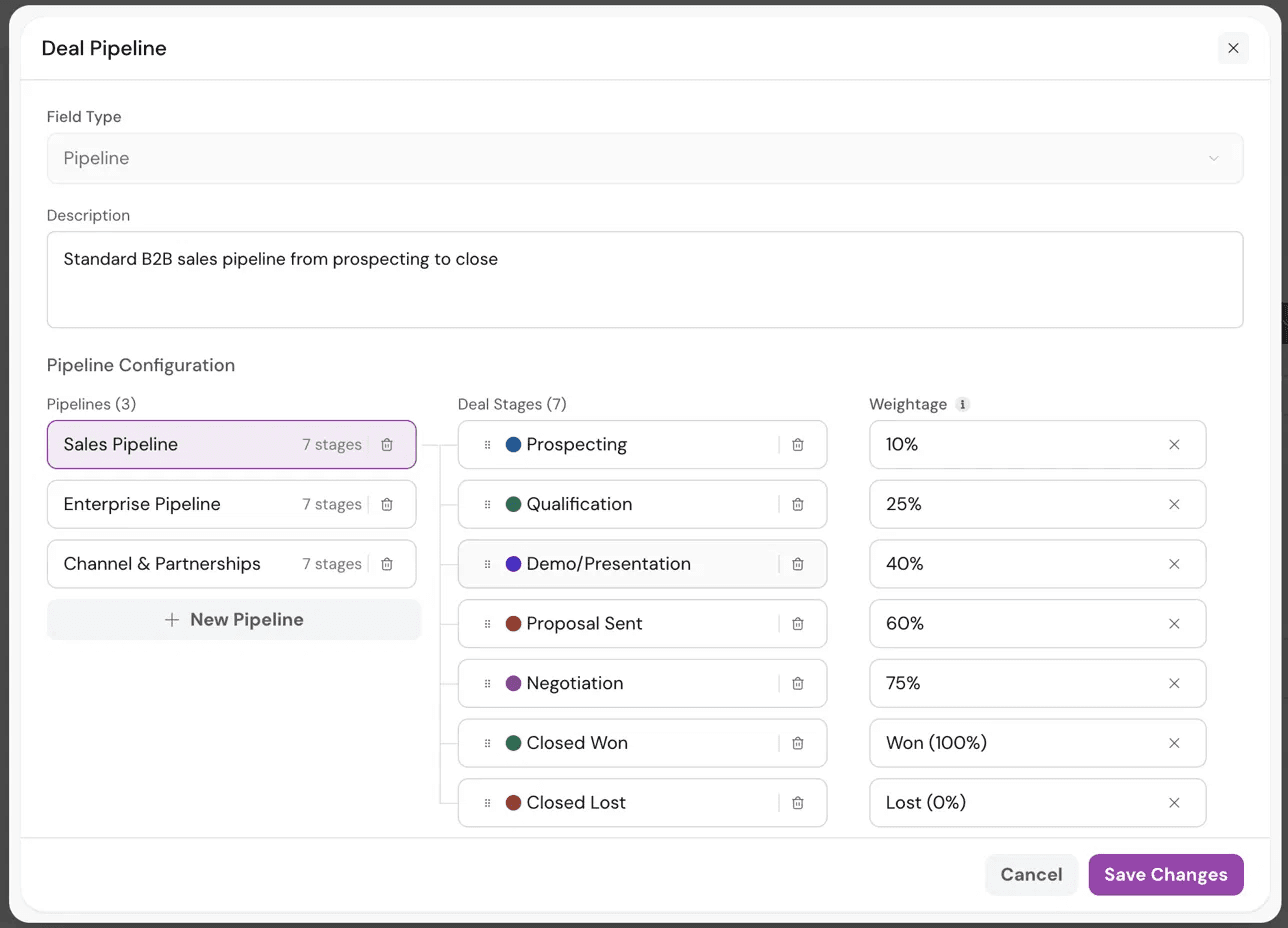Edit the Description text field
Image resolution: width=1288 pixels, height=928 pixels.
point(645,280)
